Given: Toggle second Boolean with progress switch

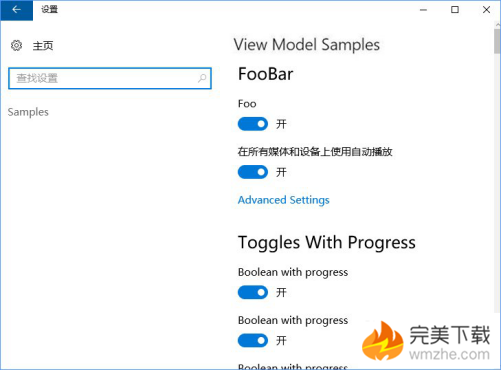Looking at the screenshot, I should tap(253, 340).
